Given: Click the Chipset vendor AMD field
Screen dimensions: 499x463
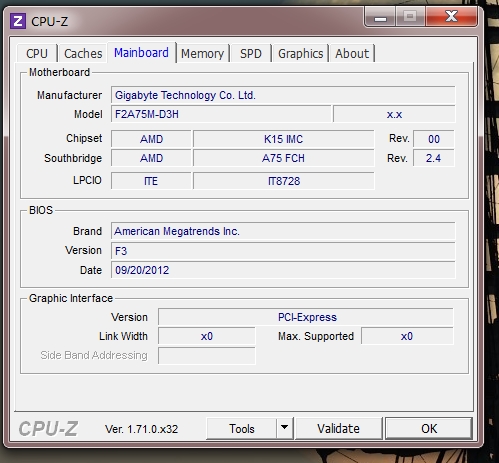Looking at the screenshot, I should 151,139.
